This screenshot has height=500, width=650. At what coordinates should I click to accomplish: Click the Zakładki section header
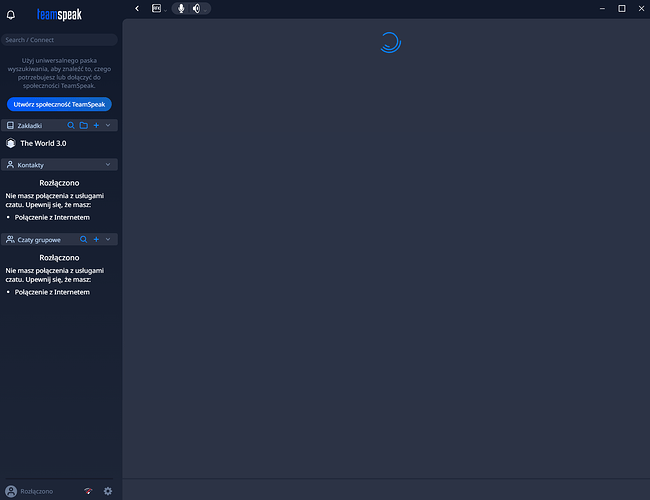[59, 125]
